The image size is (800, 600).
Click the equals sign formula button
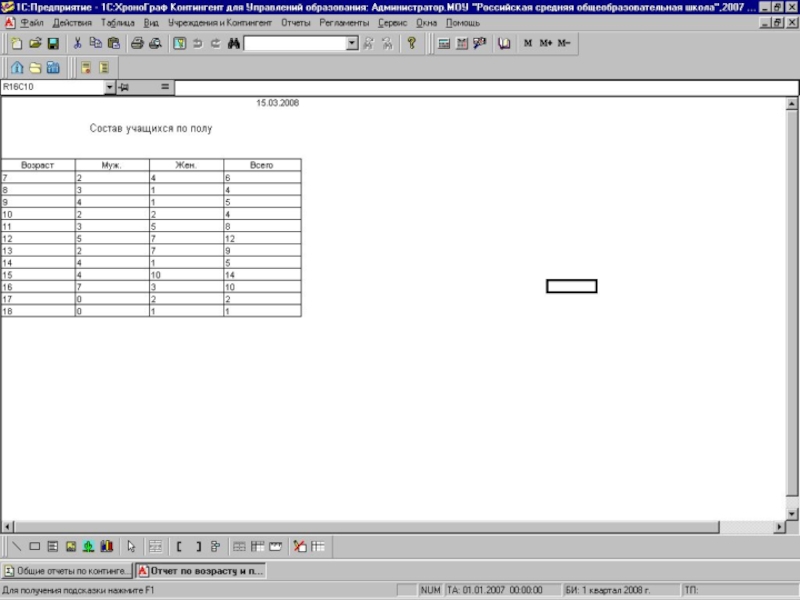(165, 87)
